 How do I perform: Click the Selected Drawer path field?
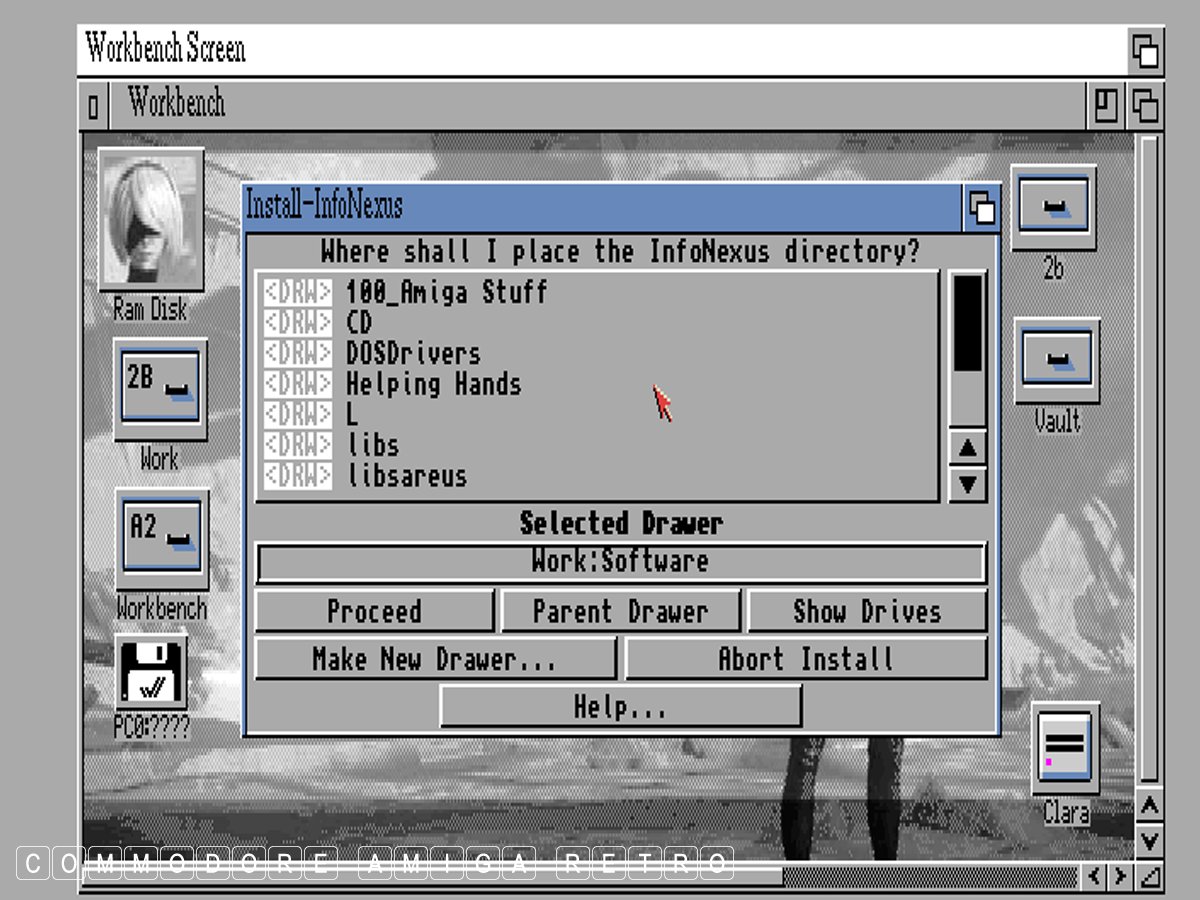click(620, 562)
